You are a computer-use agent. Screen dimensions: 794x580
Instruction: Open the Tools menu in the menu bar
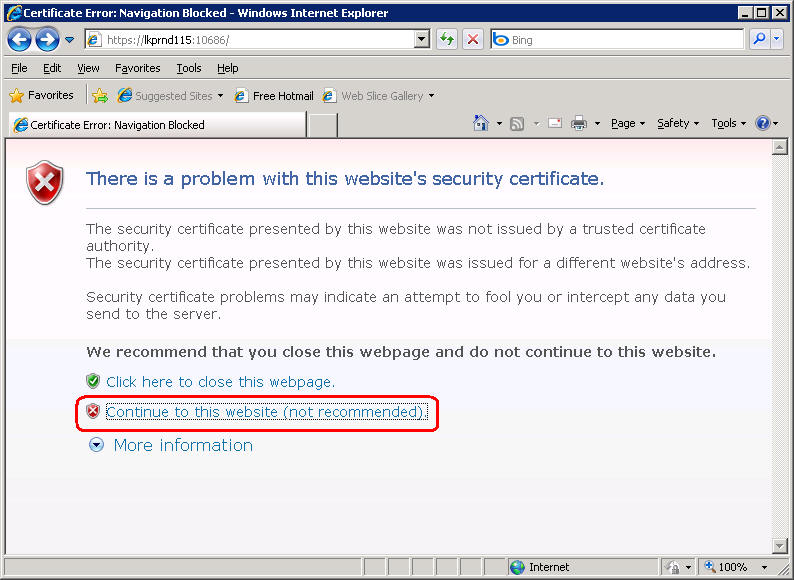(x=188, y=68)
